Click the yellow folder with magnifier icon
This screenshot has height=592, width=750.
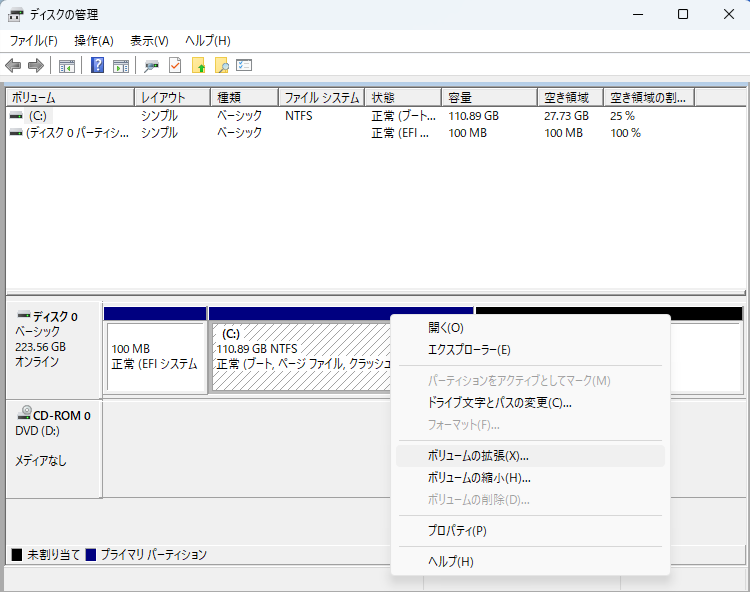221,66
